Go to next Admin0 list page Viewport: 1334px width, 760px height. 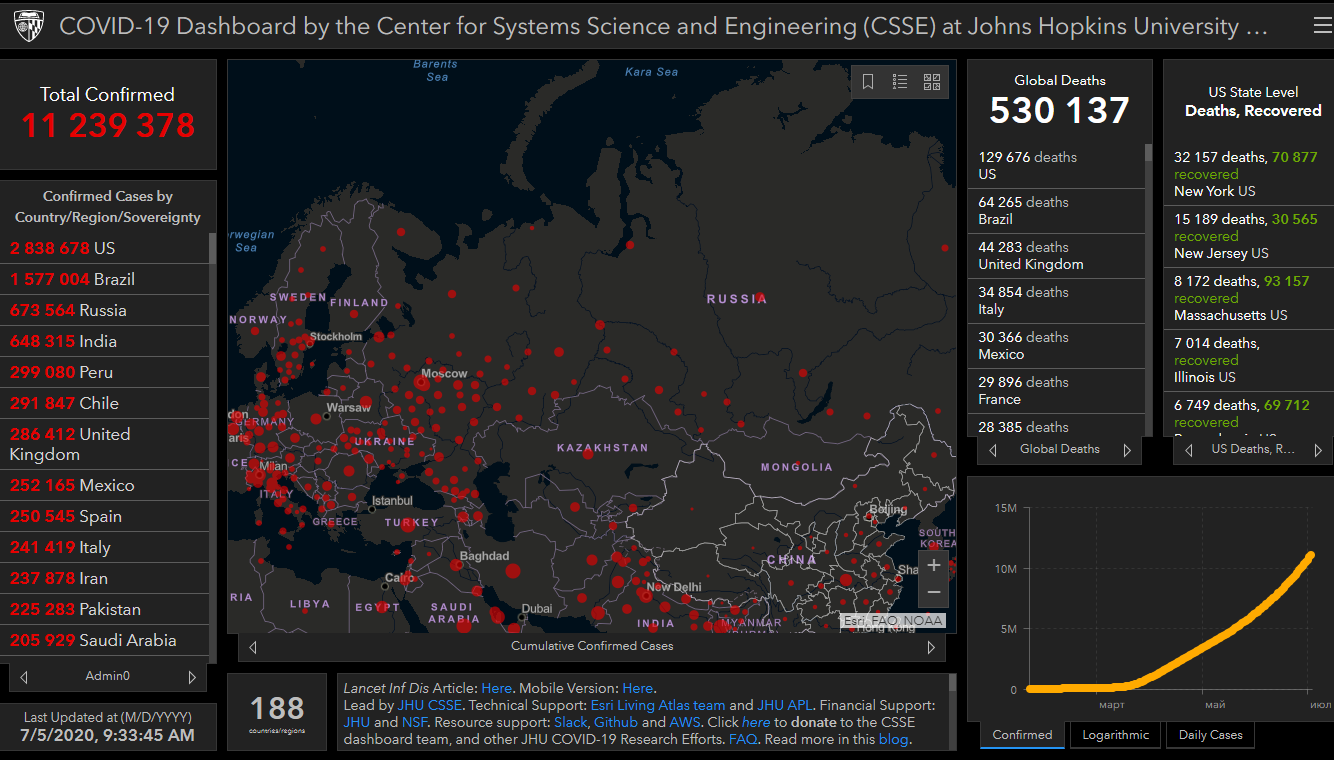[192, 677]
